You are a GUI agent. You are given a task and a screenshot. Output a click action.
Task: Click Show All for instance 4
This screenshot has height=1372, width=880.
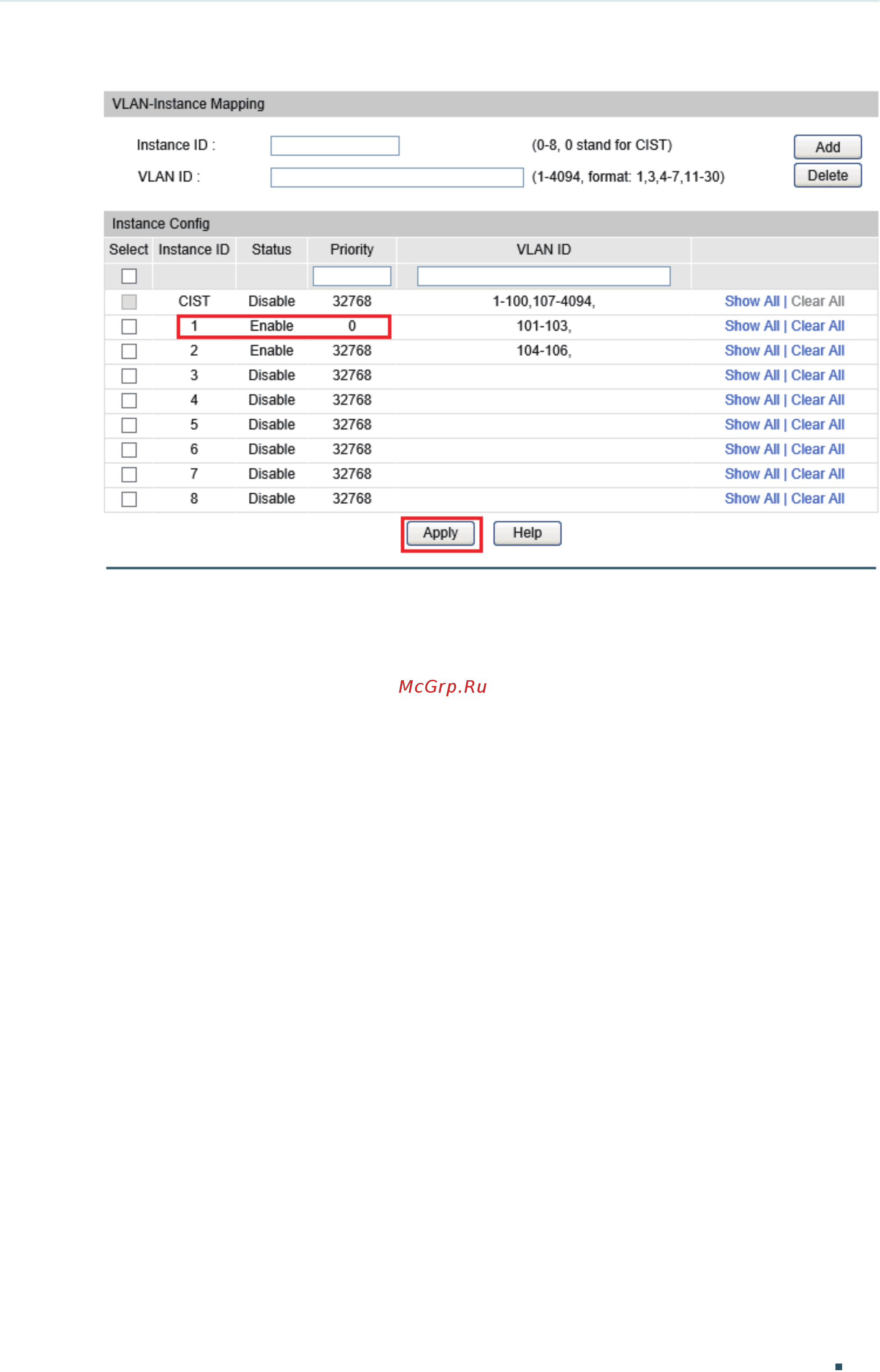[752, 400]
